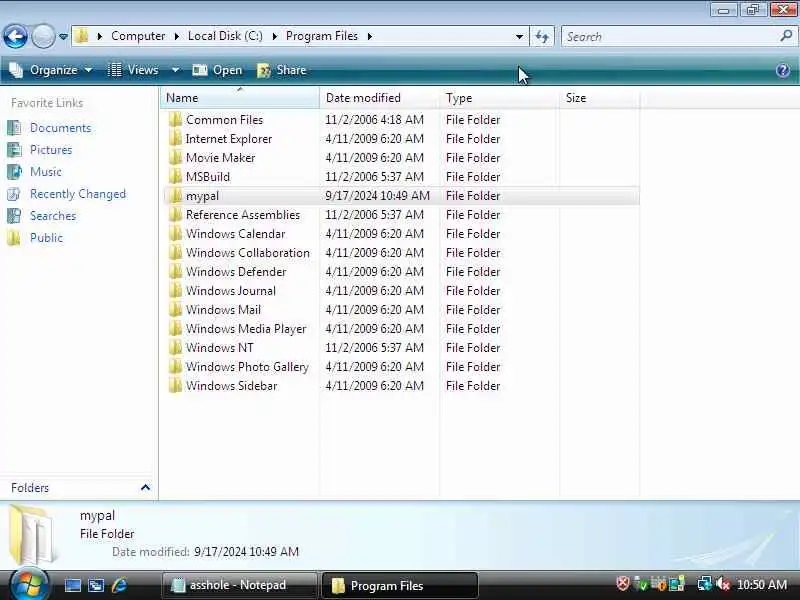The height and width of the screenshot is (600, 800).
Task: Open the address bar history dropdown
Action: coord(519,37)
